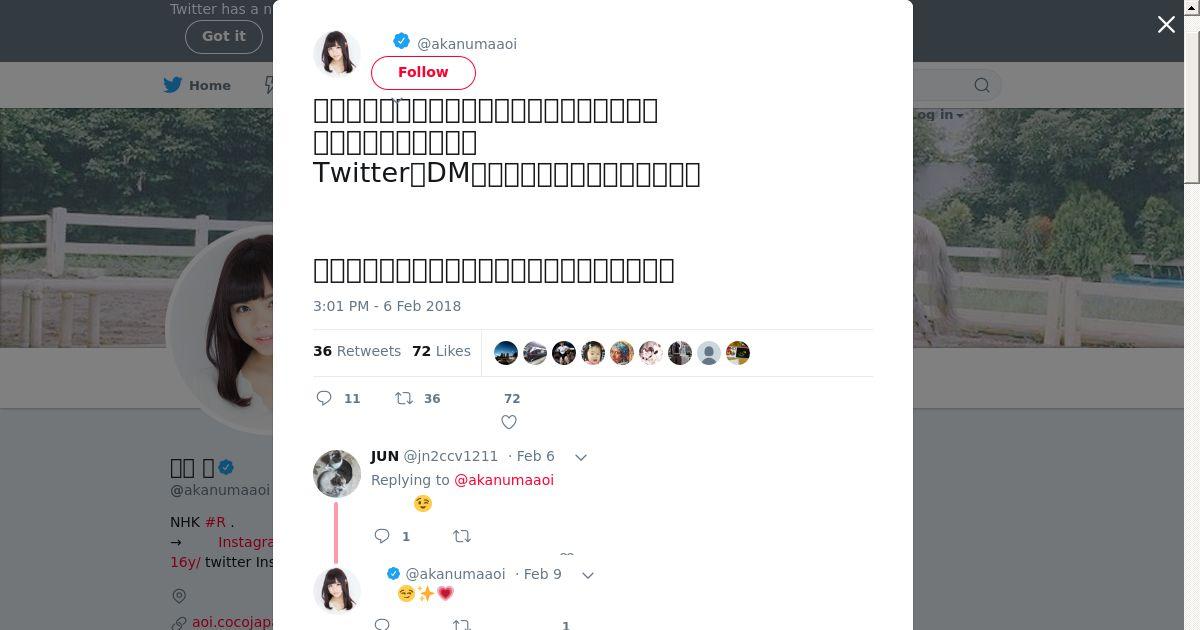
Task: View the 36 Retweets list
Action: point(357,351)
